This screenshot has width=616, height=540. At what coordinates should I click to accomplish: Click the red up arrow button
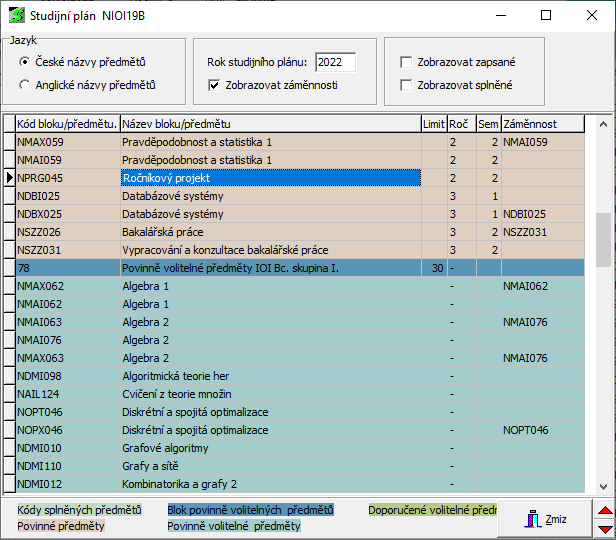coord(603,510)
